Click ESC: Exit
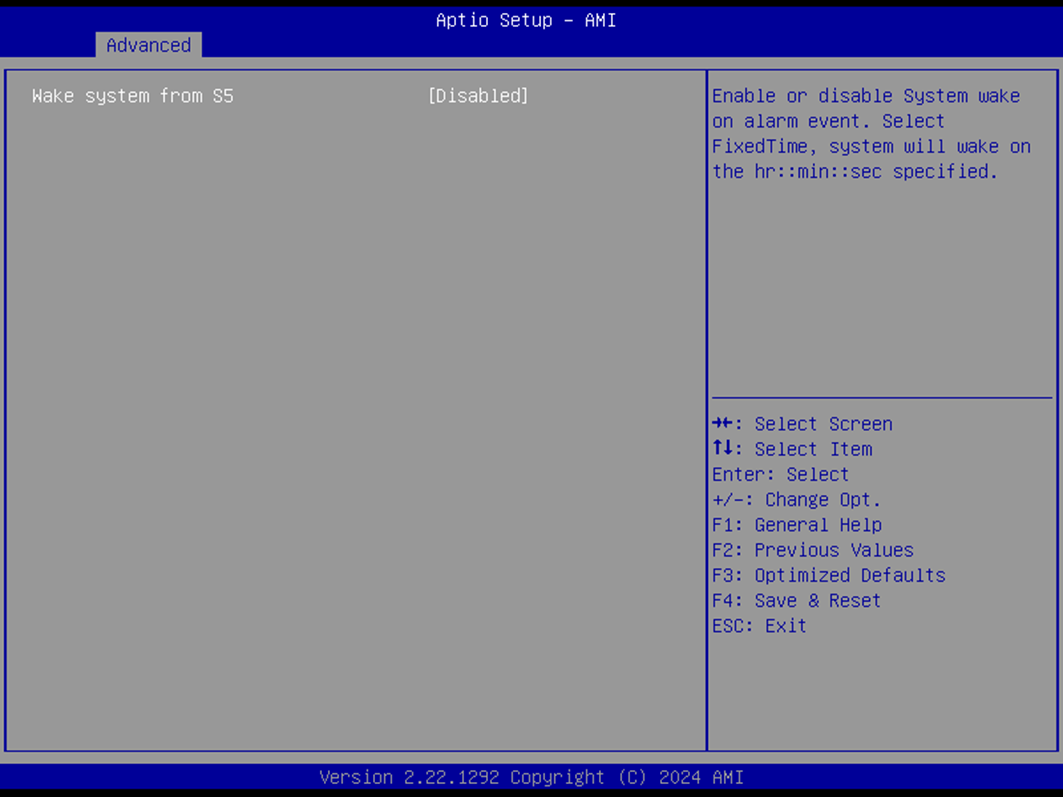Viewport: 1063px width, 797px height. [x=759, y=626]
